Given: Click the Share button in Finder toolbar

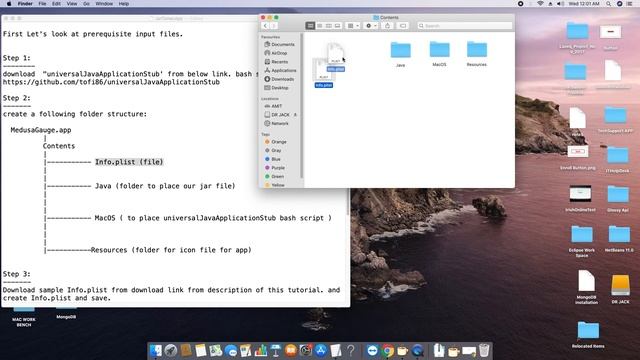Looking at the screenshot, I should (387, 26).
